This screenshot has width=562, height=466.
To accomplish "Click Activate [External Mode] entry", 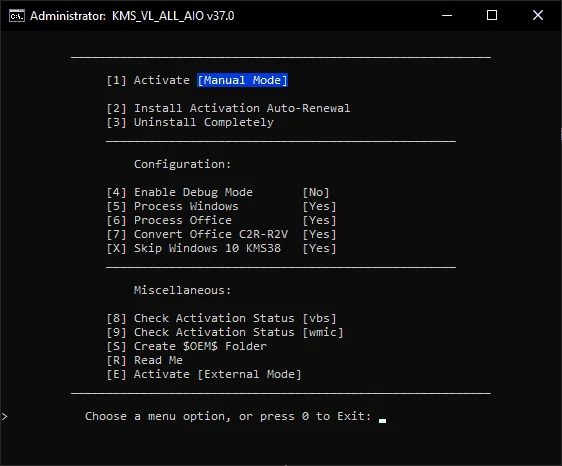I will coord(204,374).
